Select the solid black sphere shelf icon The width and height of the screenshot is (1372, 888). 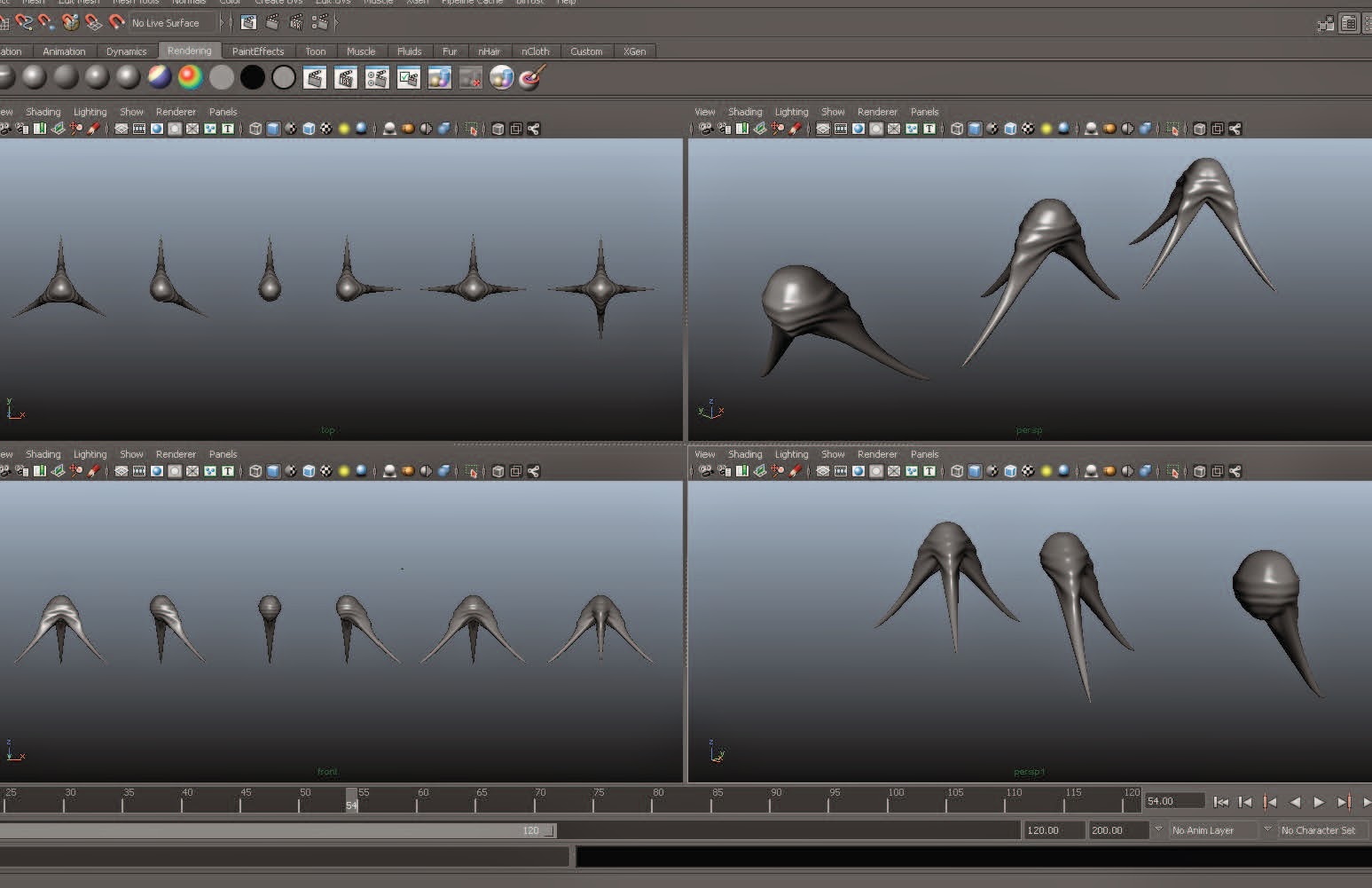(253, 77)
